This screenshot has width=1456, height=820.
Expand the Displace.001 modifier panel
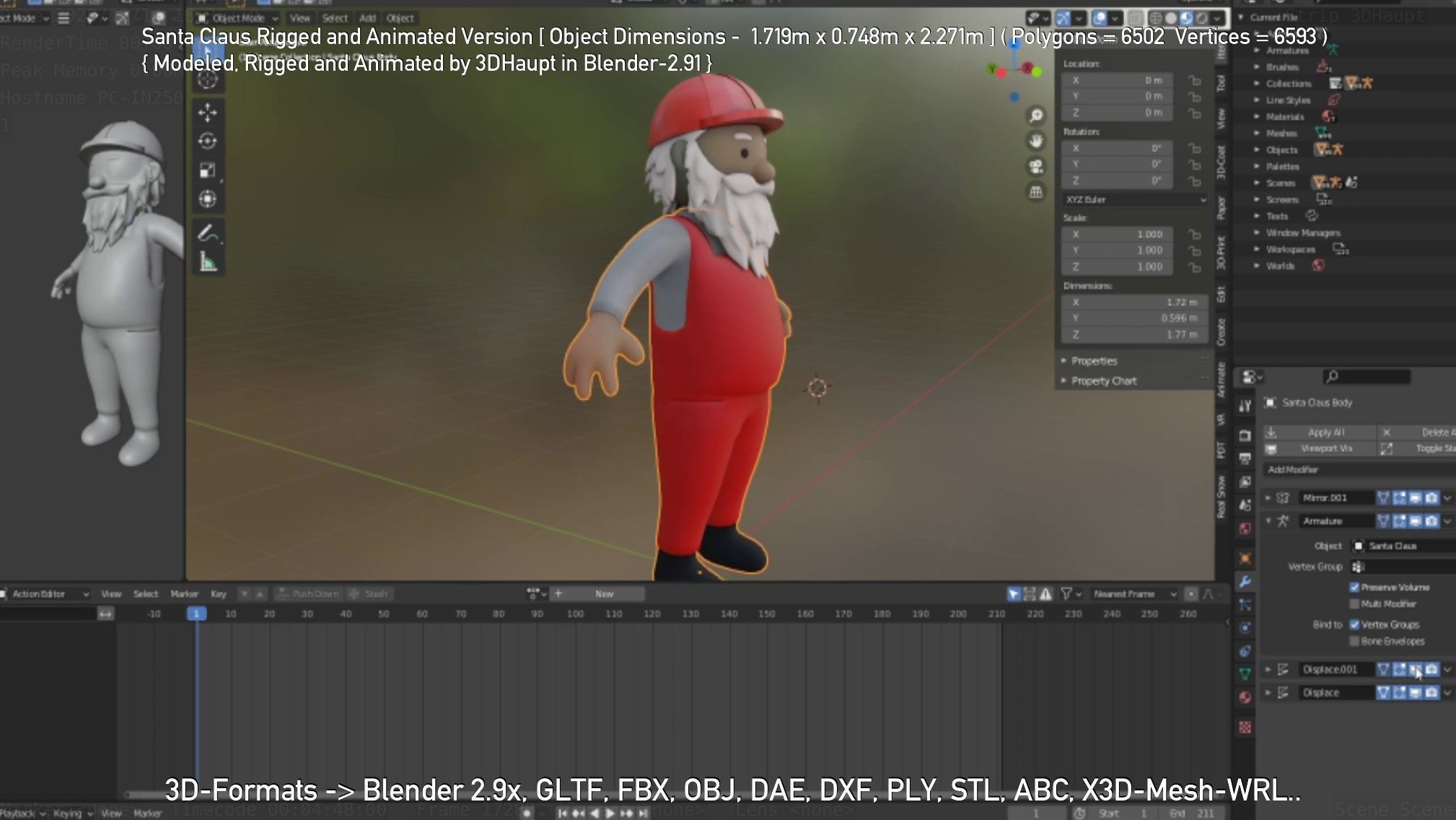pos(1268,669)
